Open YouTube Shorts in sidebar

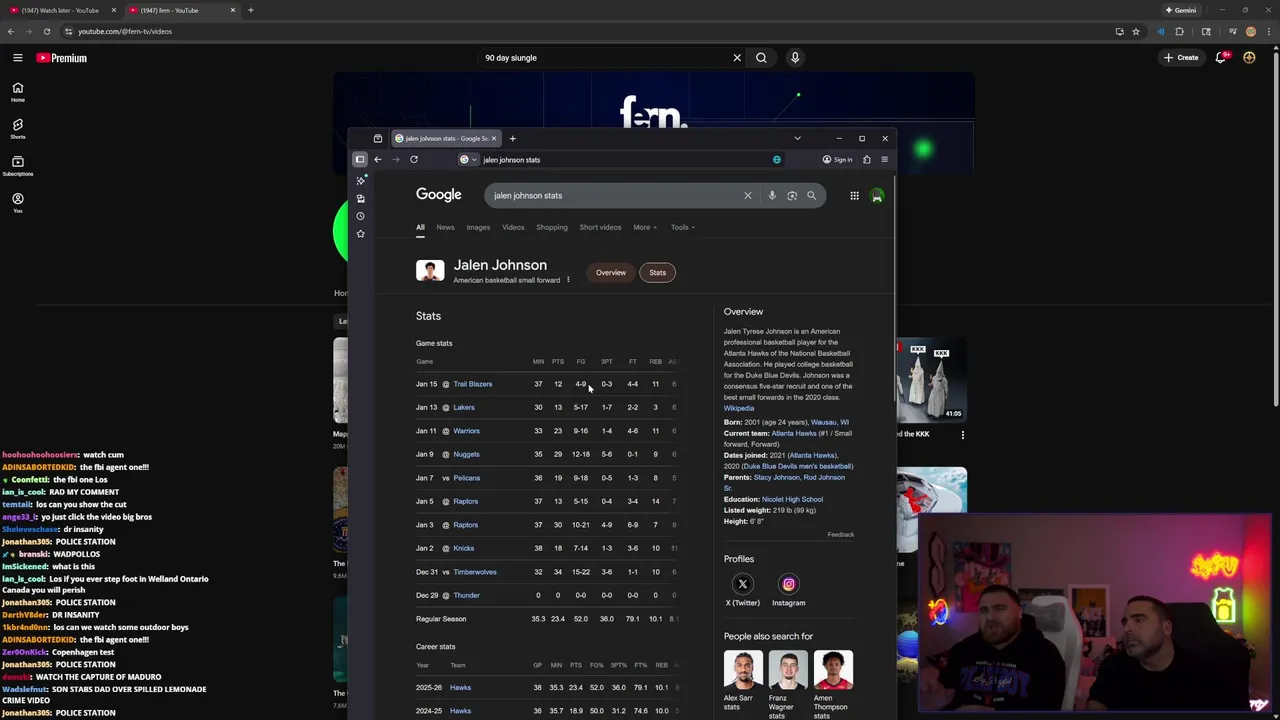click(x=17, y=129)
